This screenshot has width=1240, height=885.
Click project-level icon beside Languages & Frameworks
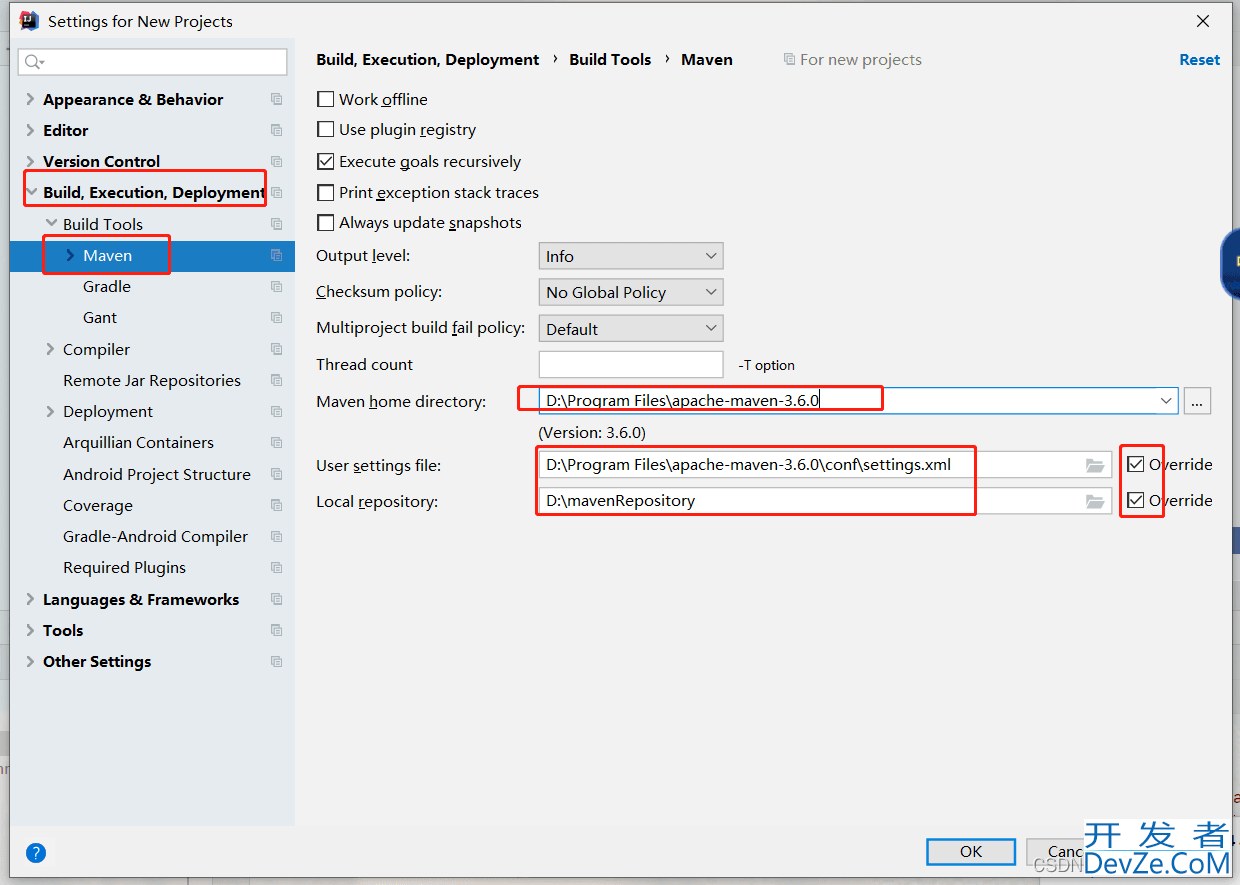point(277,600)
